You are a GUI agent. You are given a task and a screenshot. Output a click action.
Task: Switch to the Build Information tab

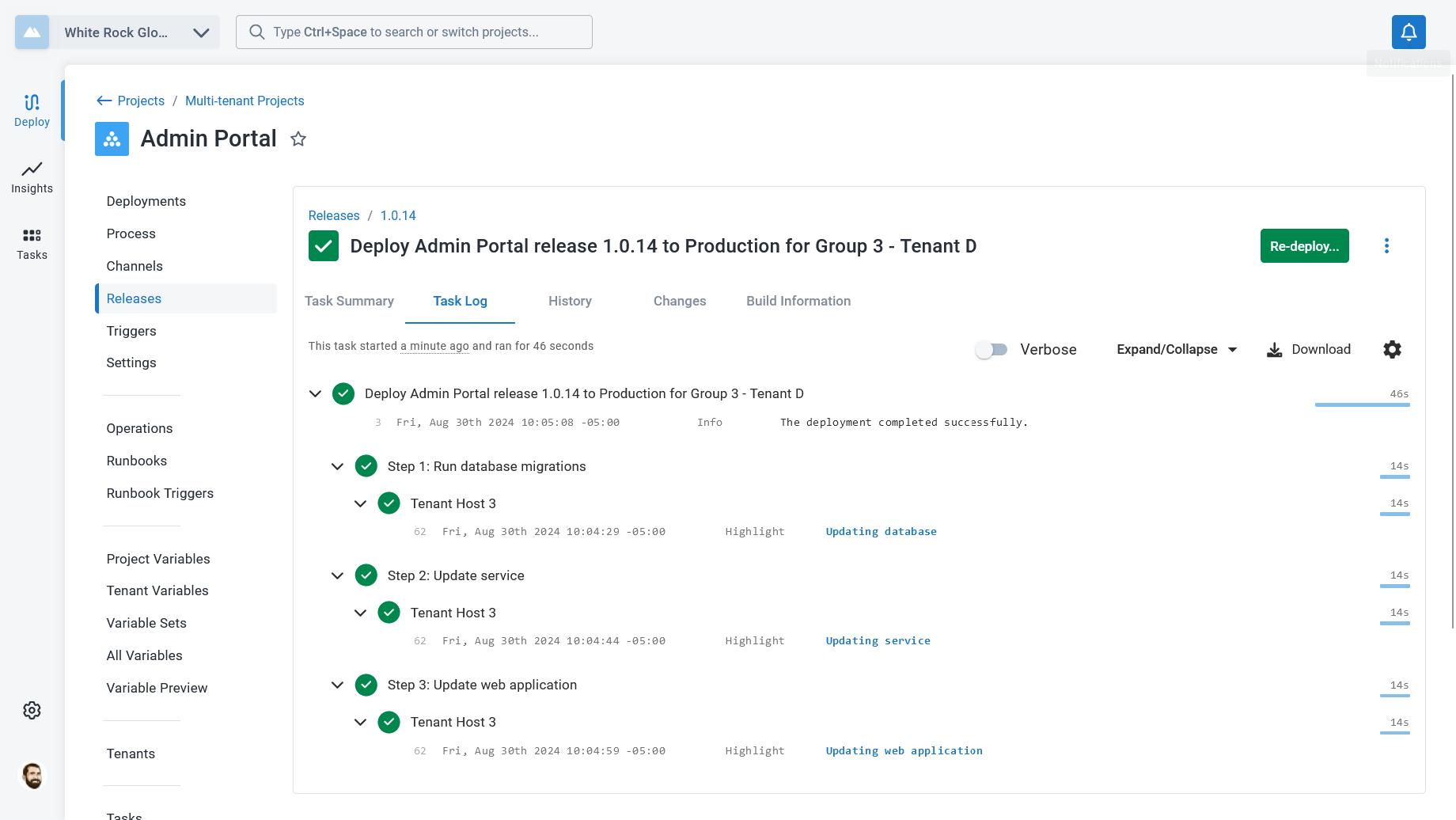[x=798, y=301]
